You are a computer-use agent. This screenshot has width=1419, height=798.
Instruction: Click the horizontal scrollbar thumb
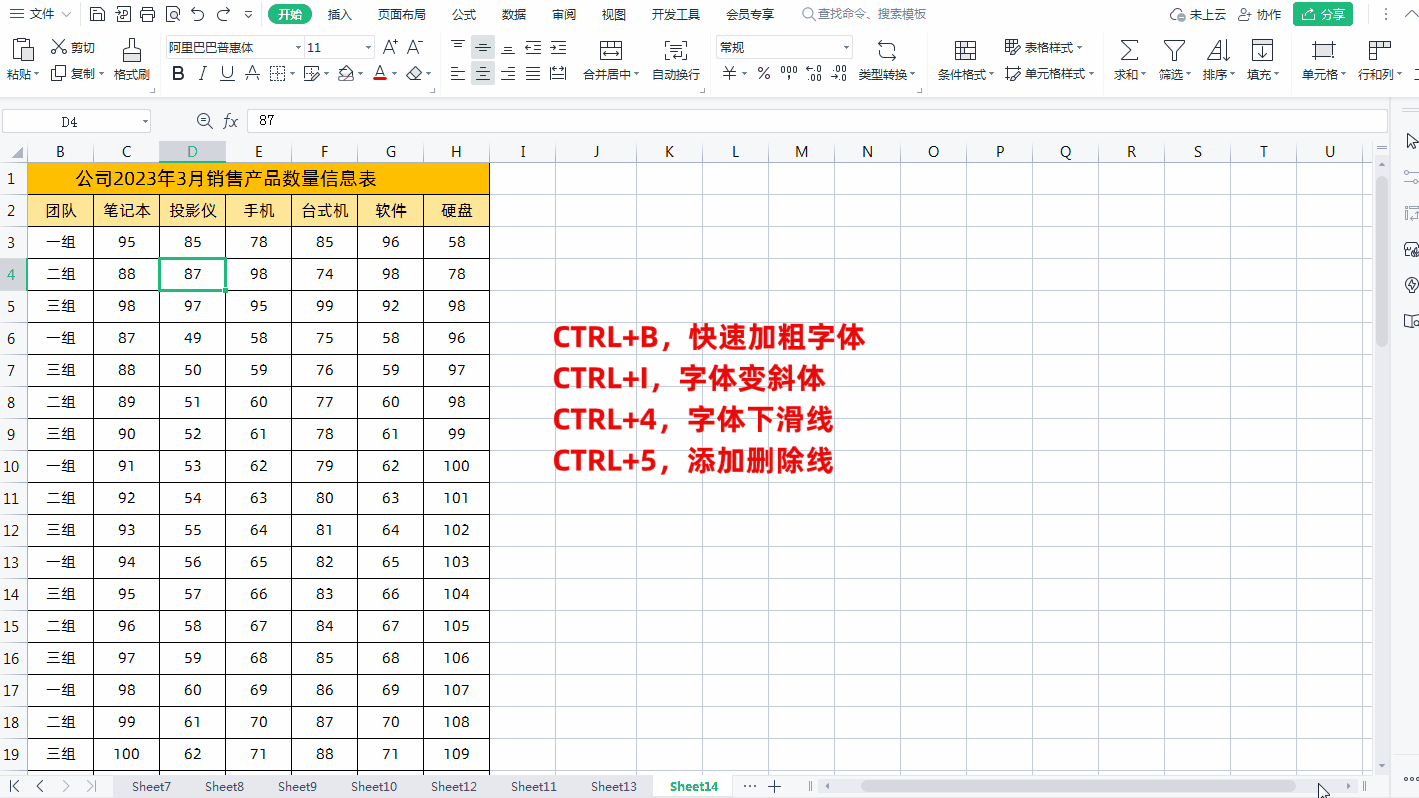1078,786
